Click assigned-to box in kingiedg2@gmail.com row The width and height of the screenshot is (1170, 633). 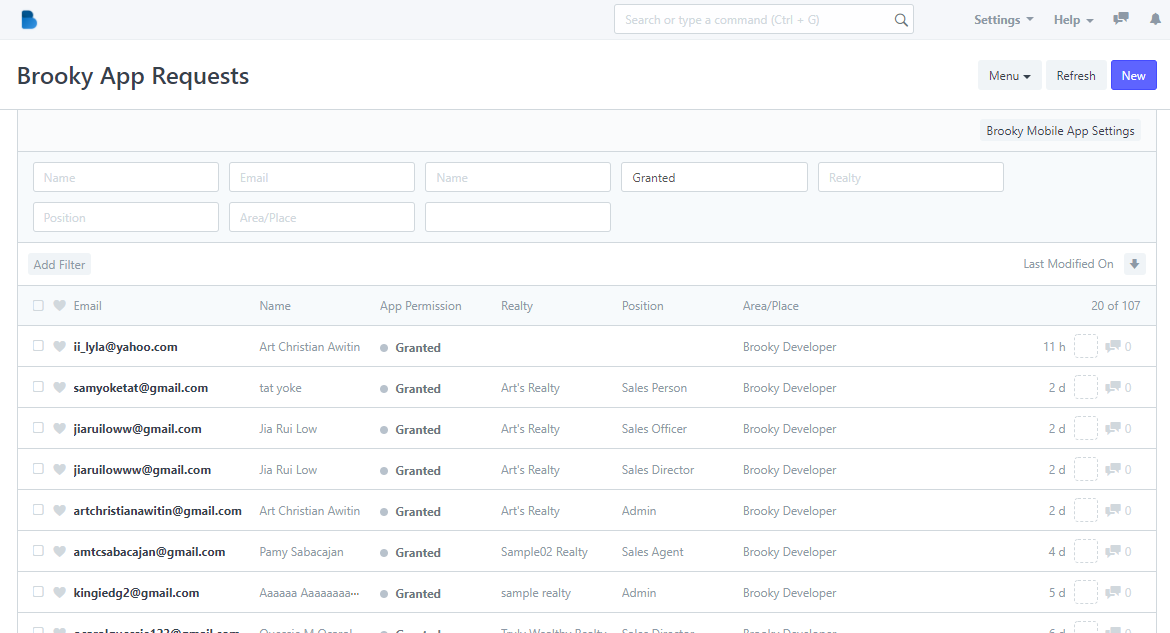pyautogui.click(x=1086, y=593)
